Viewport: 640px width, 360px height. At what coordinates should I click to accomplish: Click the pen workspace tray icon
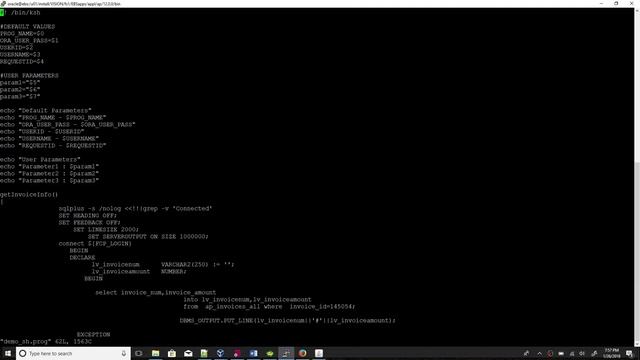coord(594,353)
